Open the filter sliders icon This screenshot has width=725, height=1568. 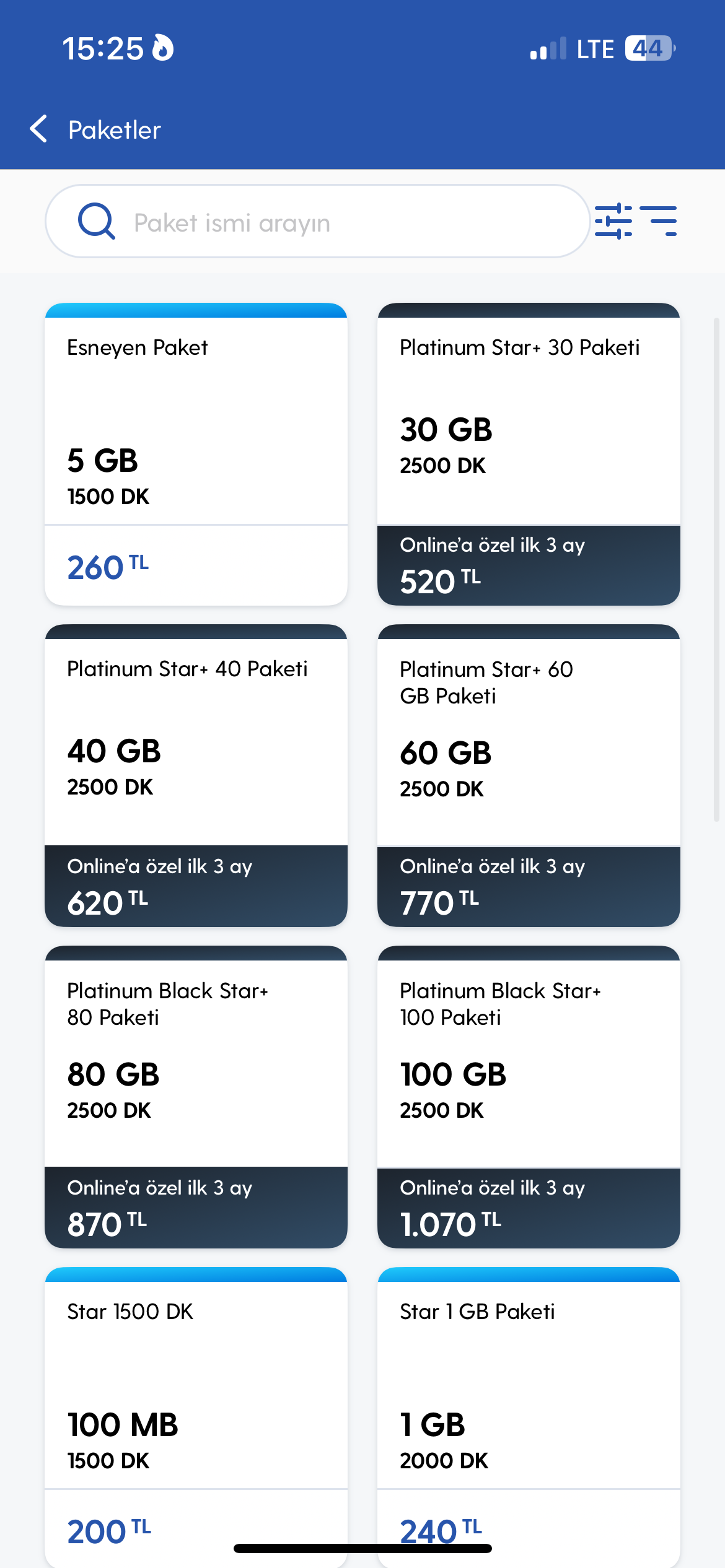coord(613,221)
